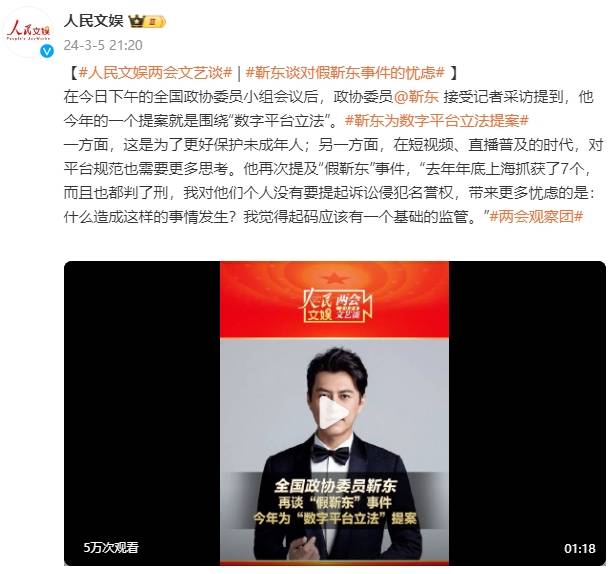The width and height of the screenshot is (612, 574).
Task: Open hashtag #靳东为数字平台立法提案#
Action: coord(436,121)
